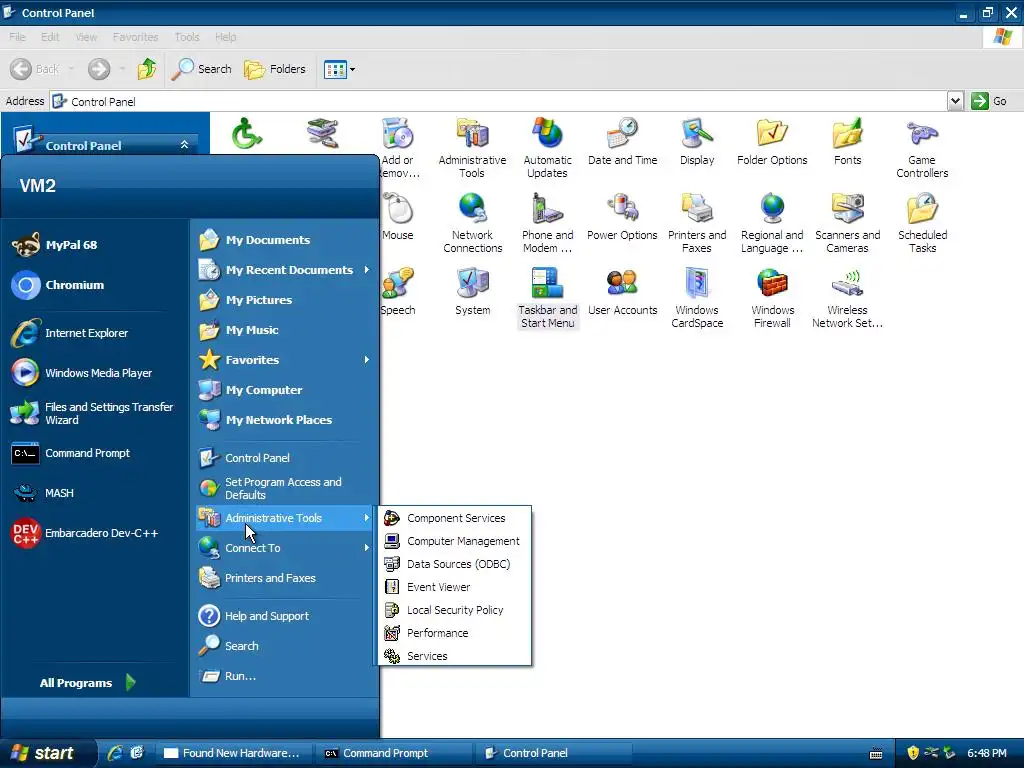
Task: Click security shield tray icon
Action: [913, 753]
